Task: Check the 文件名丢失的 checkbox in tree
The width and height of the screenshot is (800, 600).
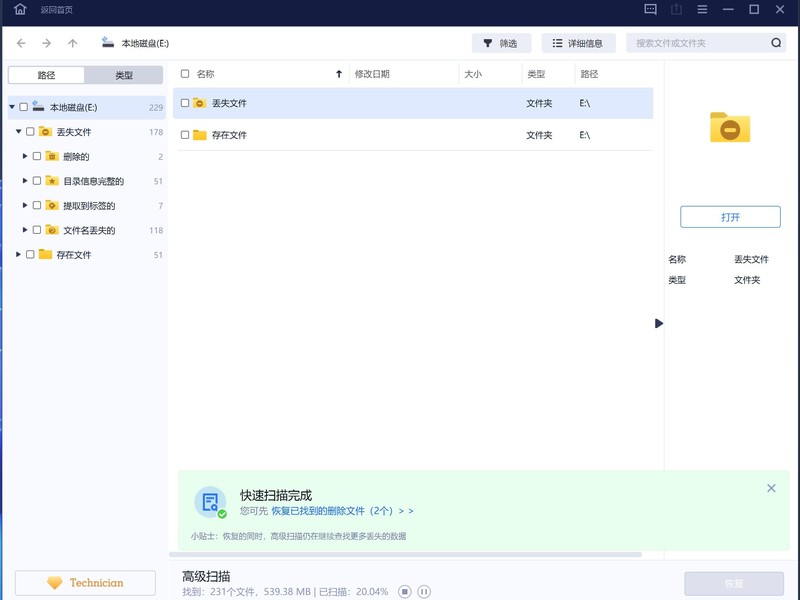Action: 37,230
